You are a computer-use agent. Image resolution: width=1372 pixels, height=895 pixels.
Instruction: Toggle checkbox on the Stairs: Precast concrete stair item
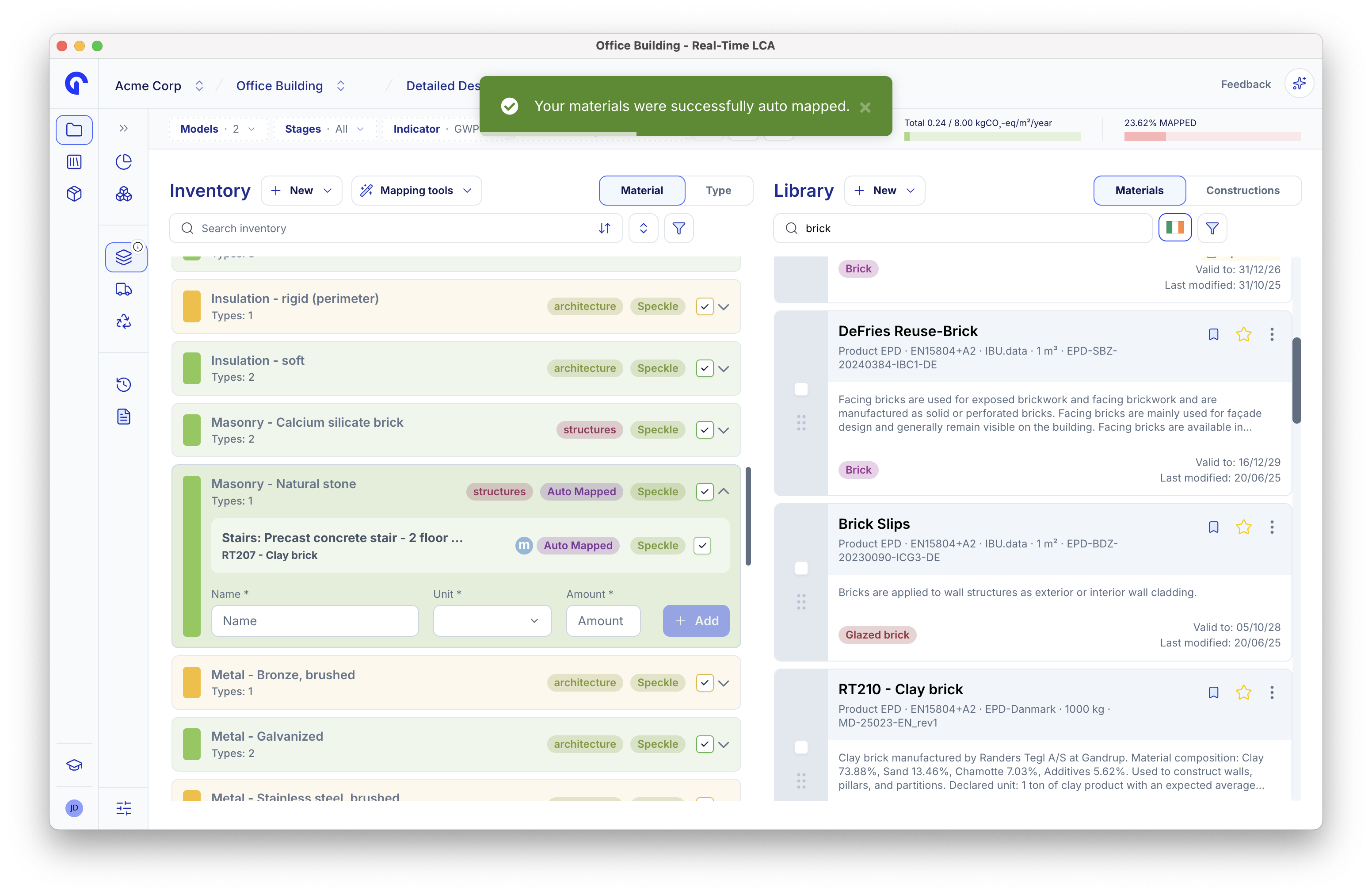click(x=702, y=546)
